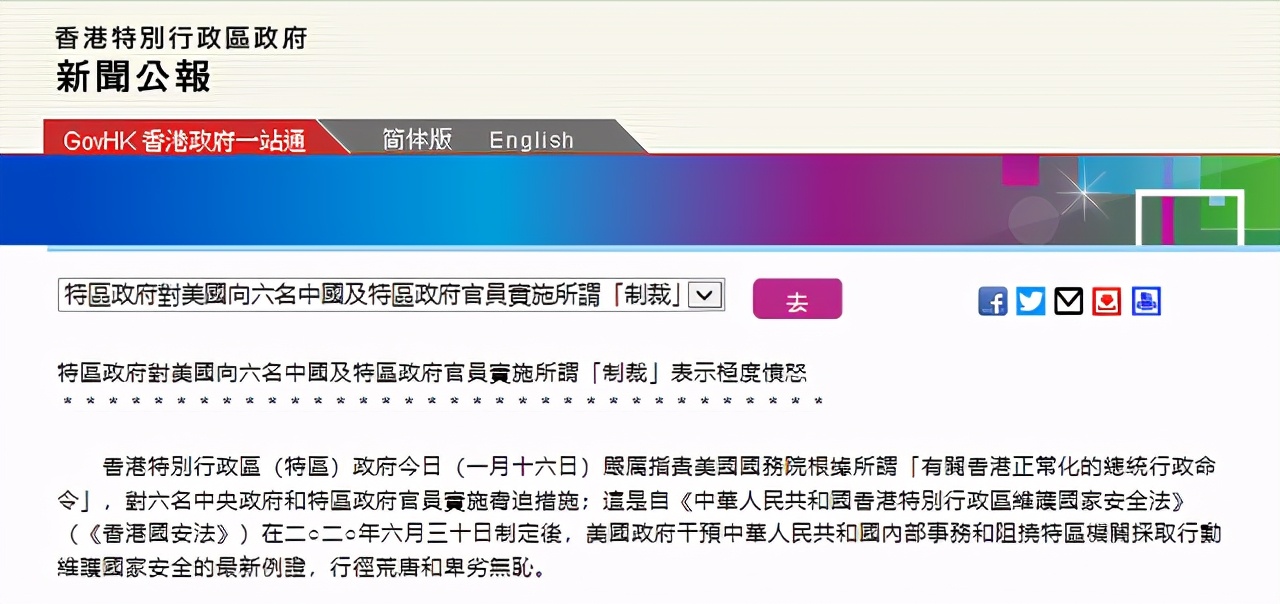Click the 香港特別行政區政府 header text
Image resolution: width=1280 pixels, height=604 pixels.
pyautogui.click(x=181, y=38)
